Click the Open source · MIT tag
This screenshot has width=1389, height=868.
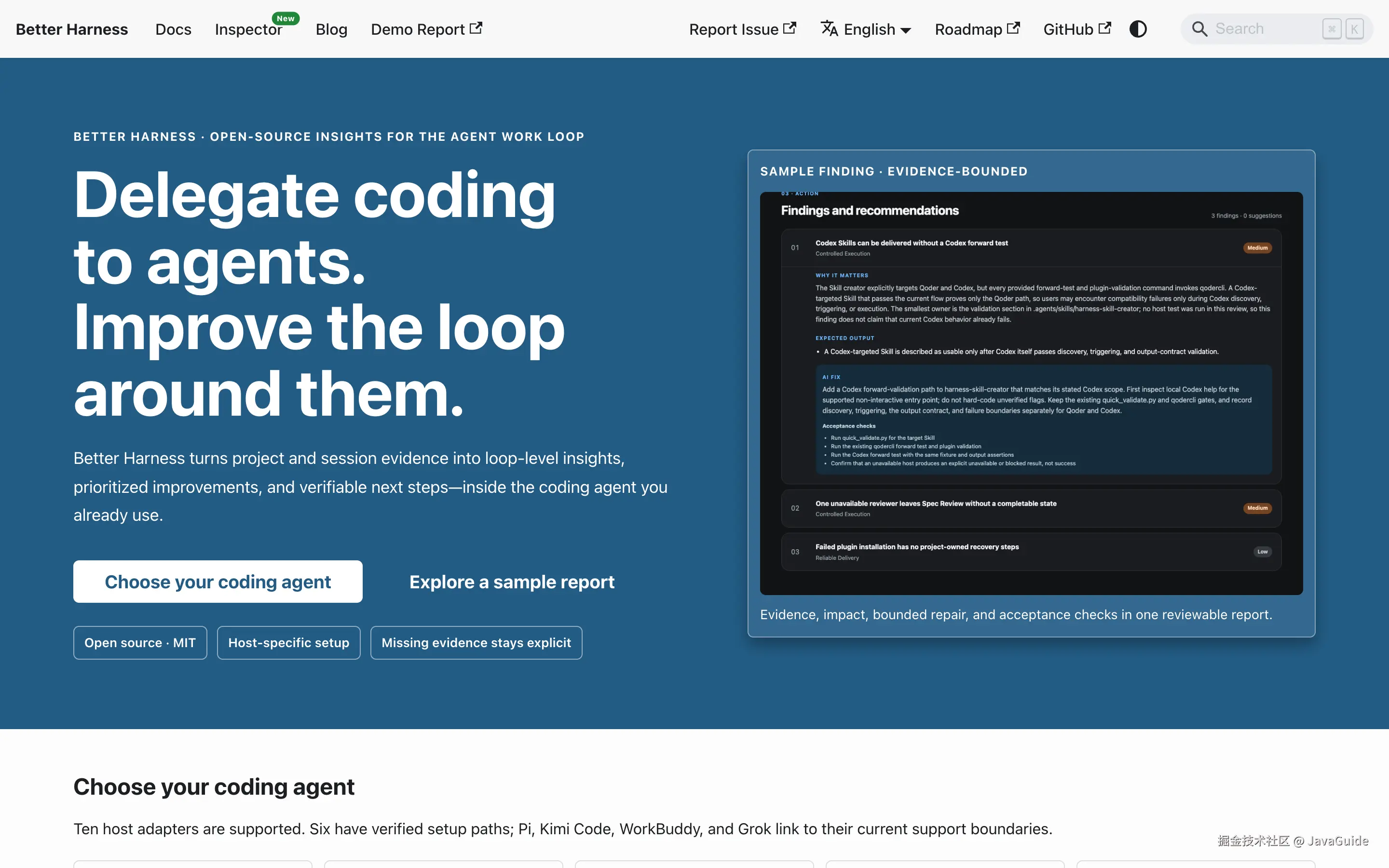(140, 642)
